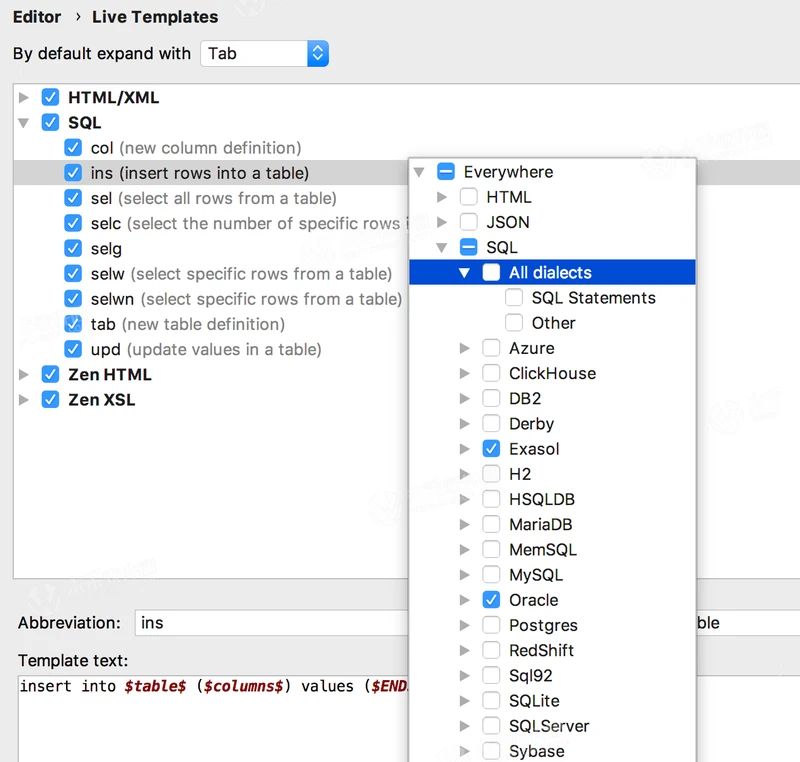
Task: Disable the tab template checkbox
Action: (73, 324)
